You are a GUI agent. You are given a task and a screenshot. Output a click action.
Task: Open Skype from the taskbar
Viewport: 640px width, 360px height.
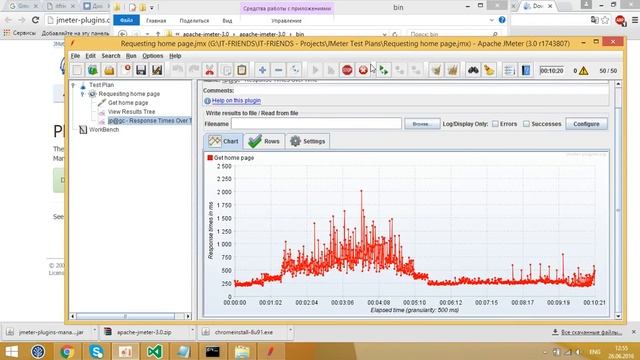tap(96, 351)
